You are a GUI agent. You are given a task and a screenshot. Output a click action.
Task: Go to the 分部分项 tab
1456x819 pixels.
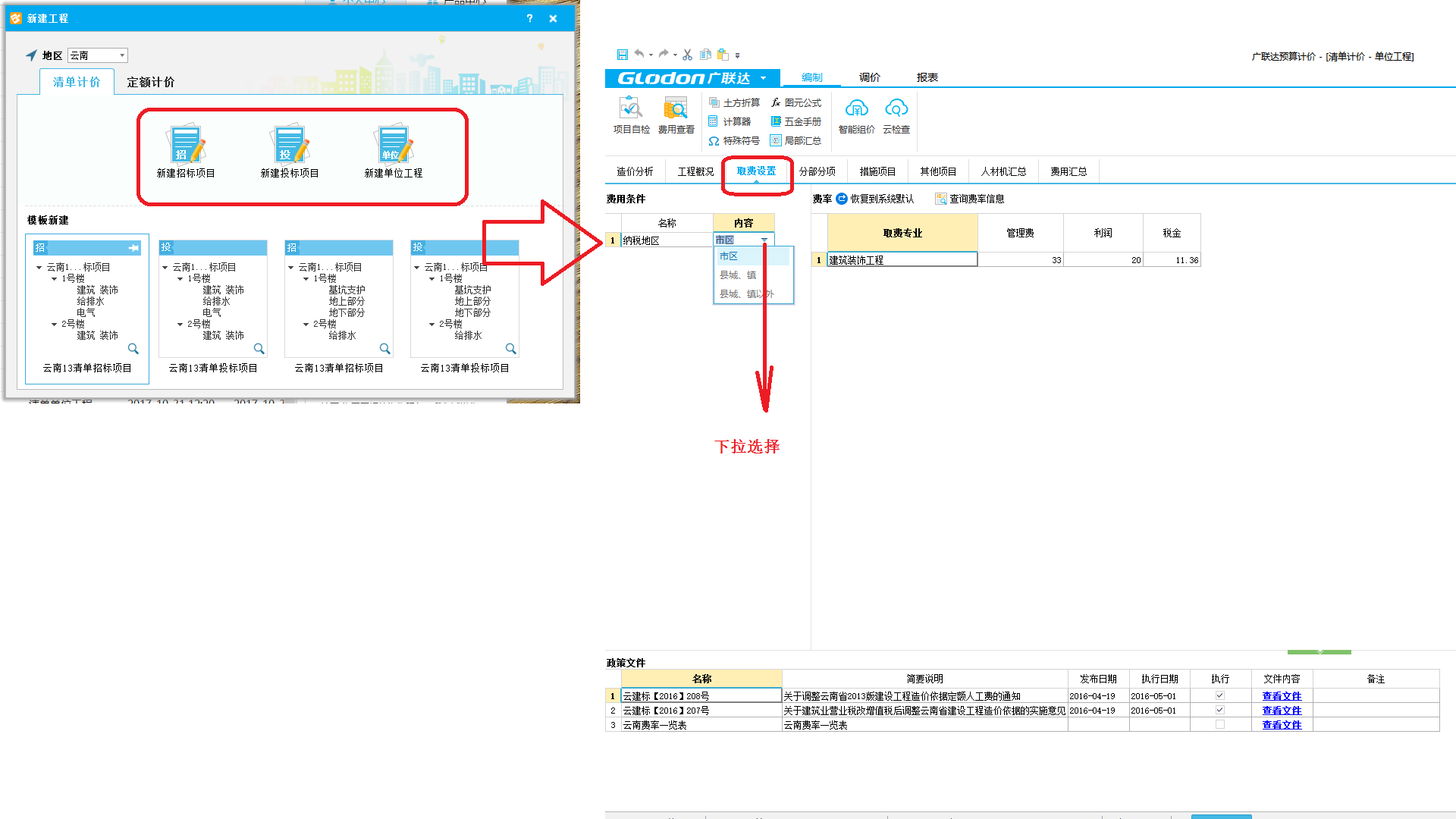pos(817,171)
